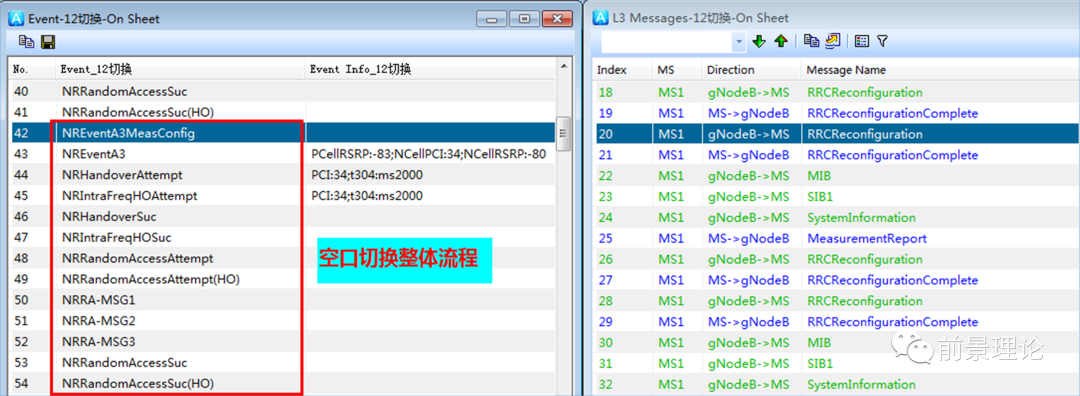1080x396 pixels.
Task: Select the NRRA-MSG2 event
Action: (282, 320)
